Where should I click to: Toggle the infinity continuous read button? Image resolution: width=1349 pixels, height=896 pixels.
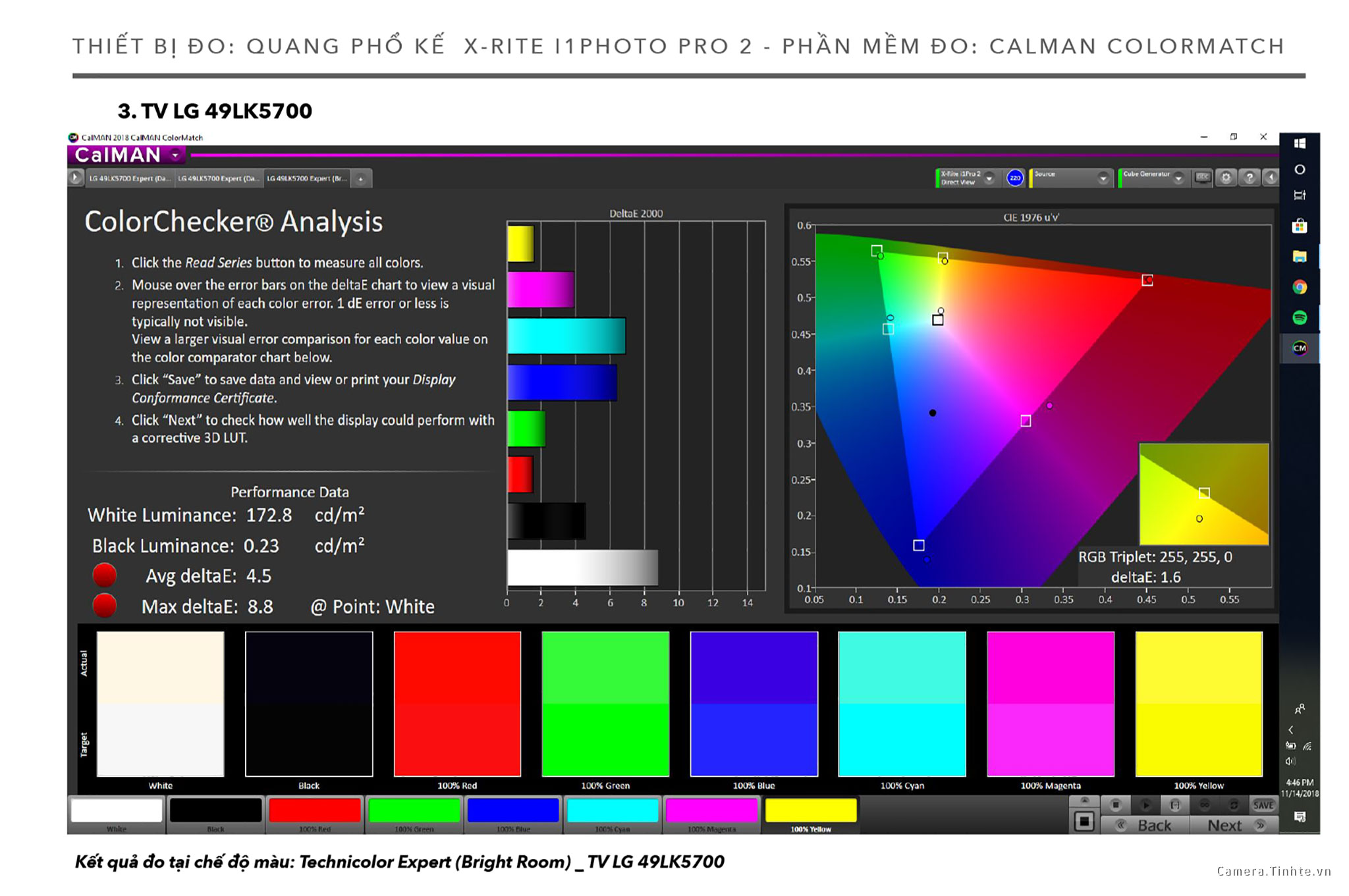1205,804
